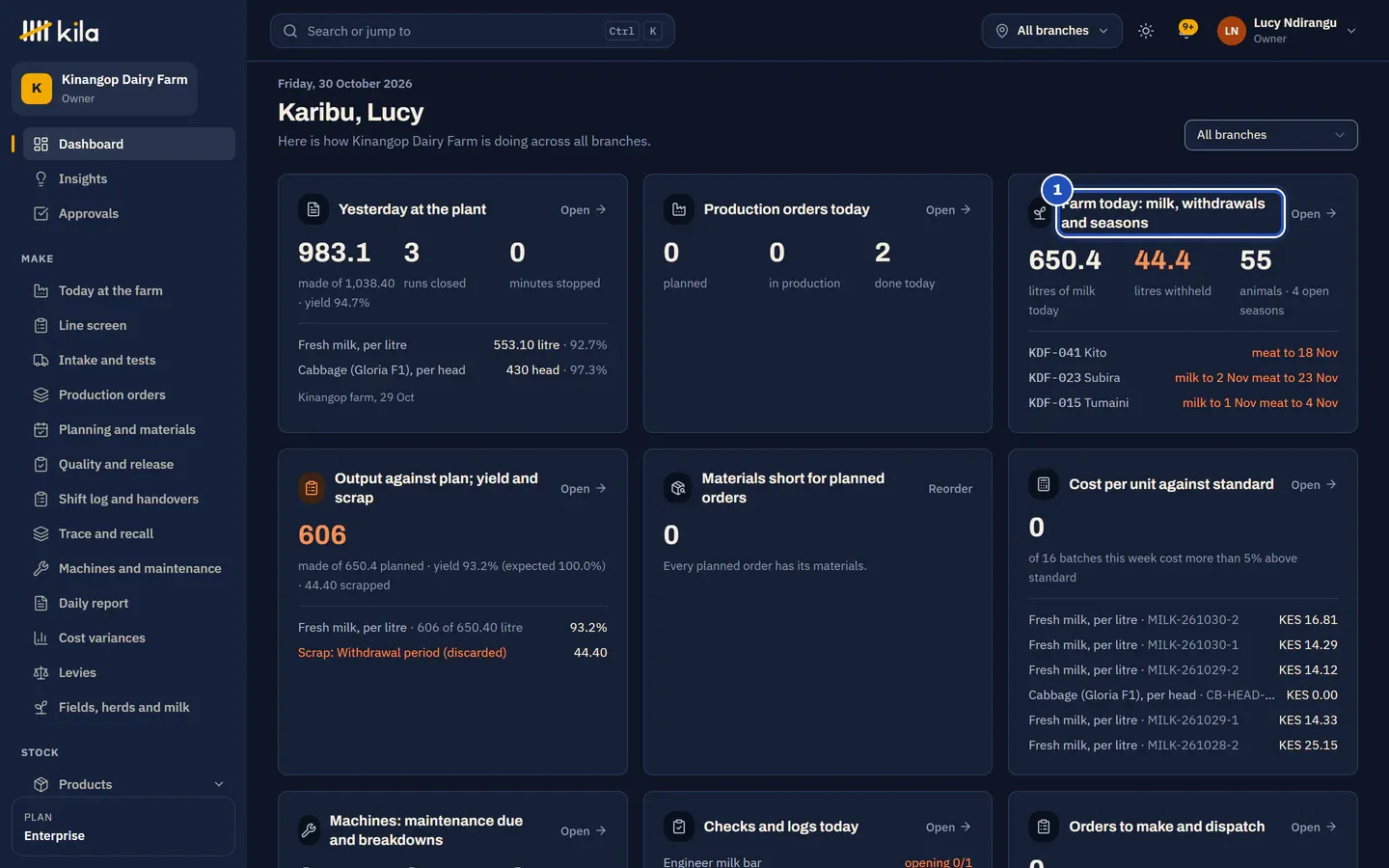This screenshot has width=1389, height=868.
Task: Go to Dashboard in the sidebar
Action: [129, 144]
